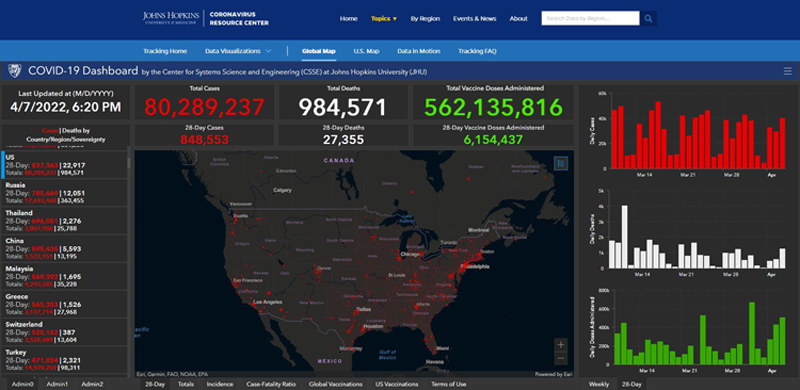
Task: Select the Incidence map tab
Action: point(220,384)
